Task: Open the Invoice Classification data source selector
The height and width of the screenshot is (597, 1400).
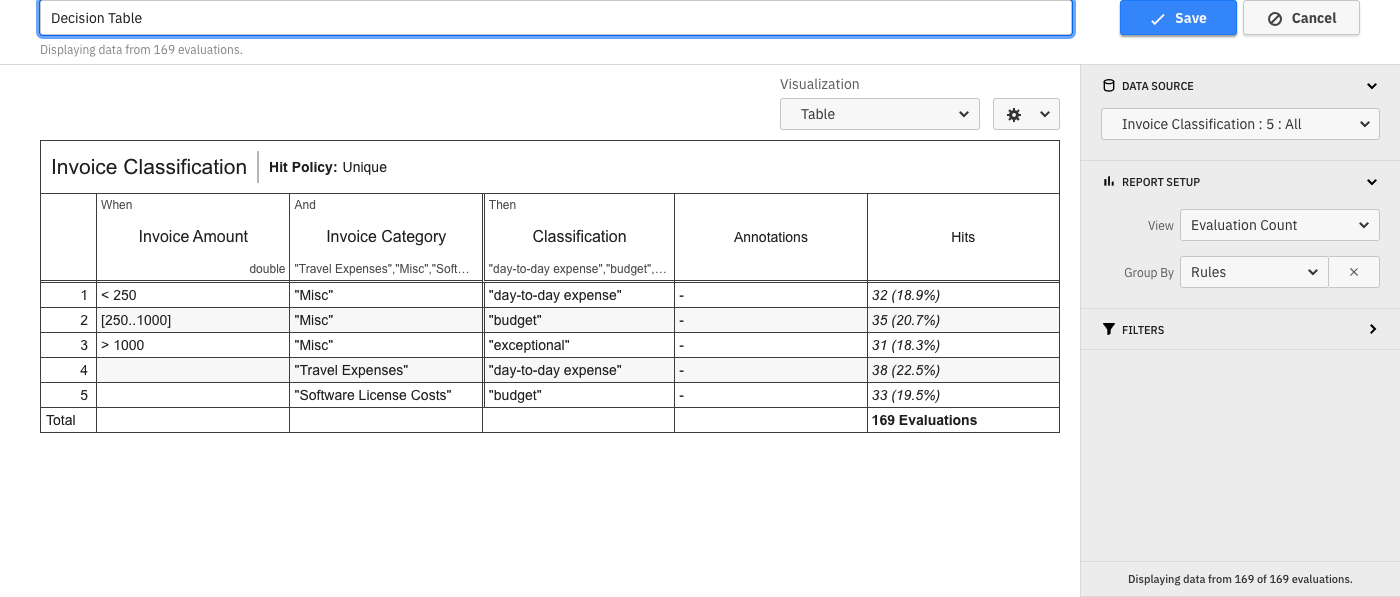Action: click(x=1240, y=123)
